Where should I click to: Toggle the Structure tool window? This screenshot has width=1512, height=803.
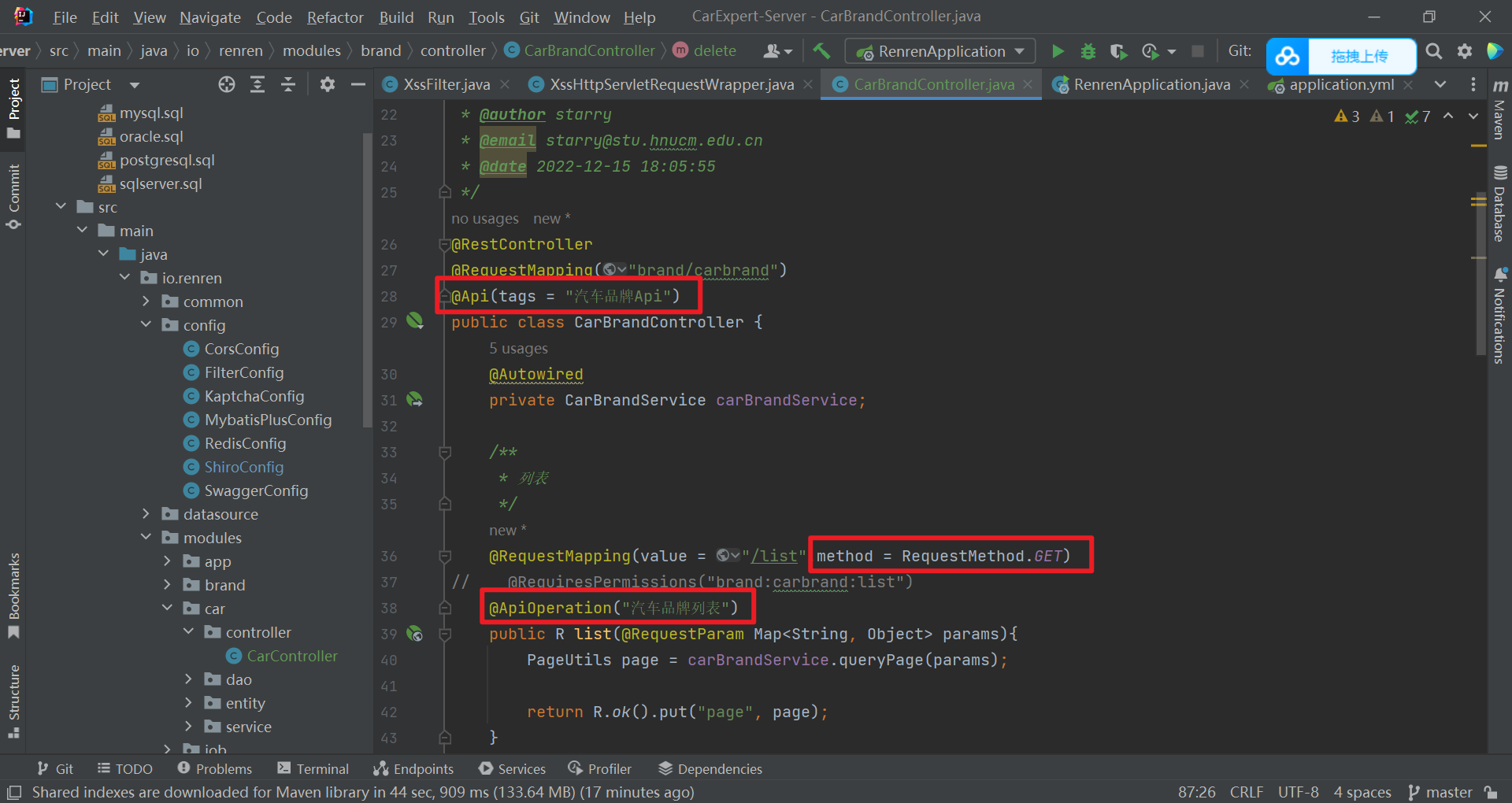pos(13,701)
